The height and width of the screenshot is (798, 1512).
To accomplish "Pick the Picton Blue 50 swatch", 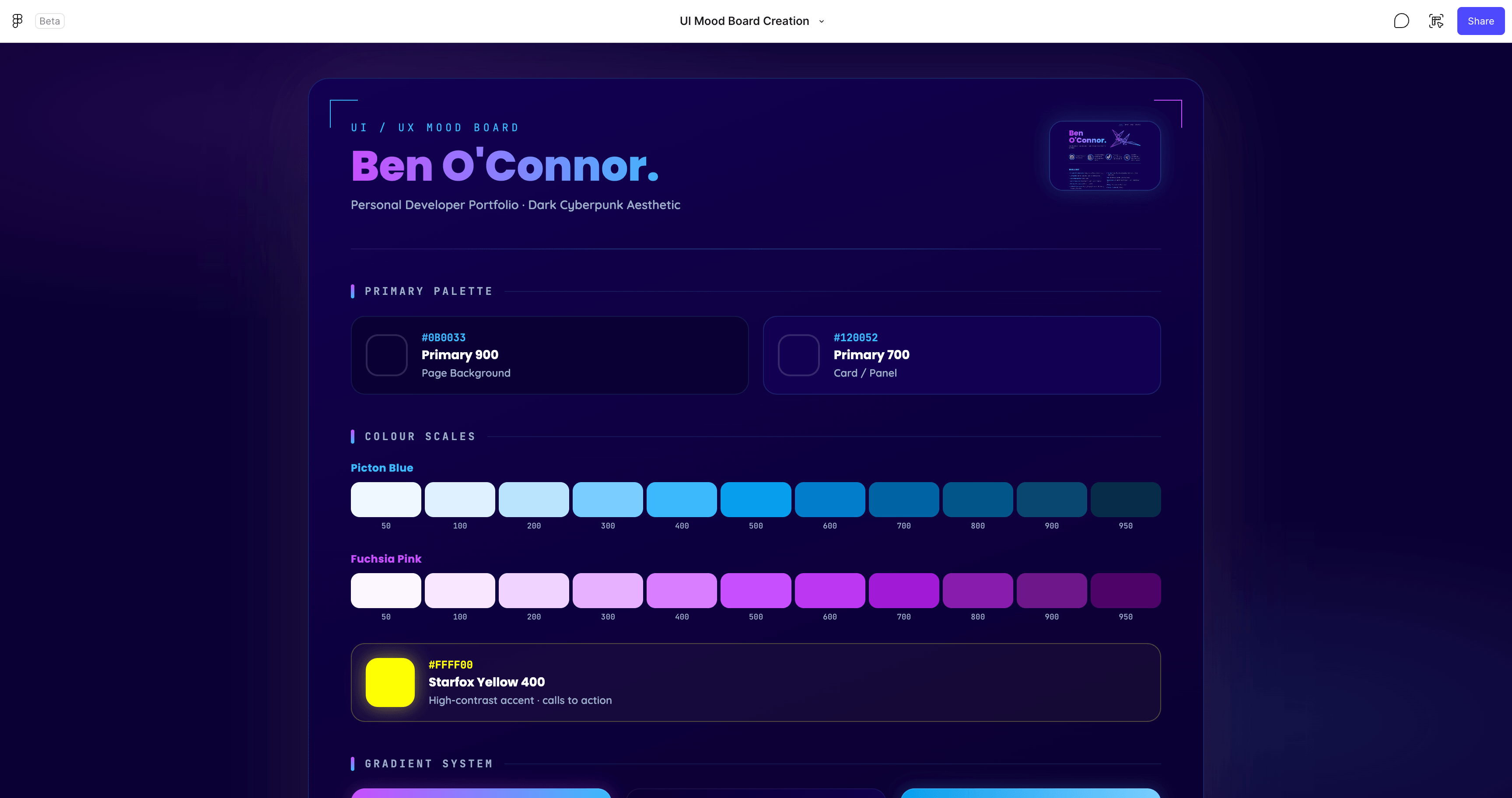I will click(x=385, y=499).
